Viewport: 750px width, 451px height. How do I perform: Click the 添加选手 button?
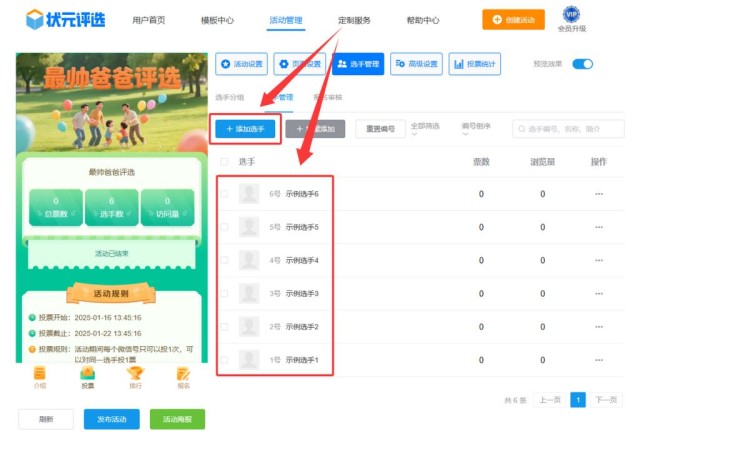[245, 129]
